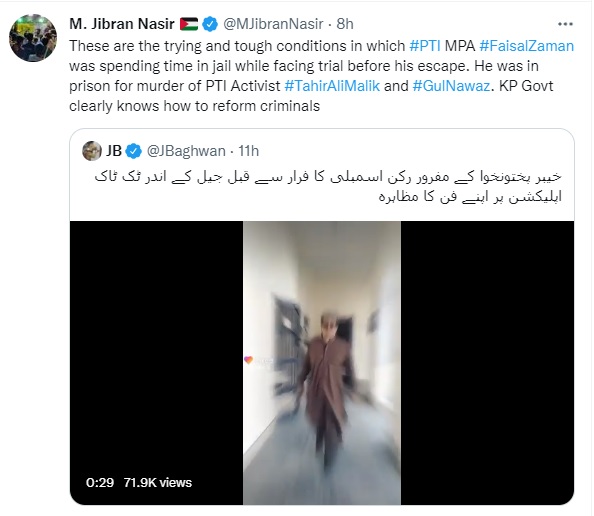
Task: Click the Palestine flag emoji in the name
Action: point(189,24)
